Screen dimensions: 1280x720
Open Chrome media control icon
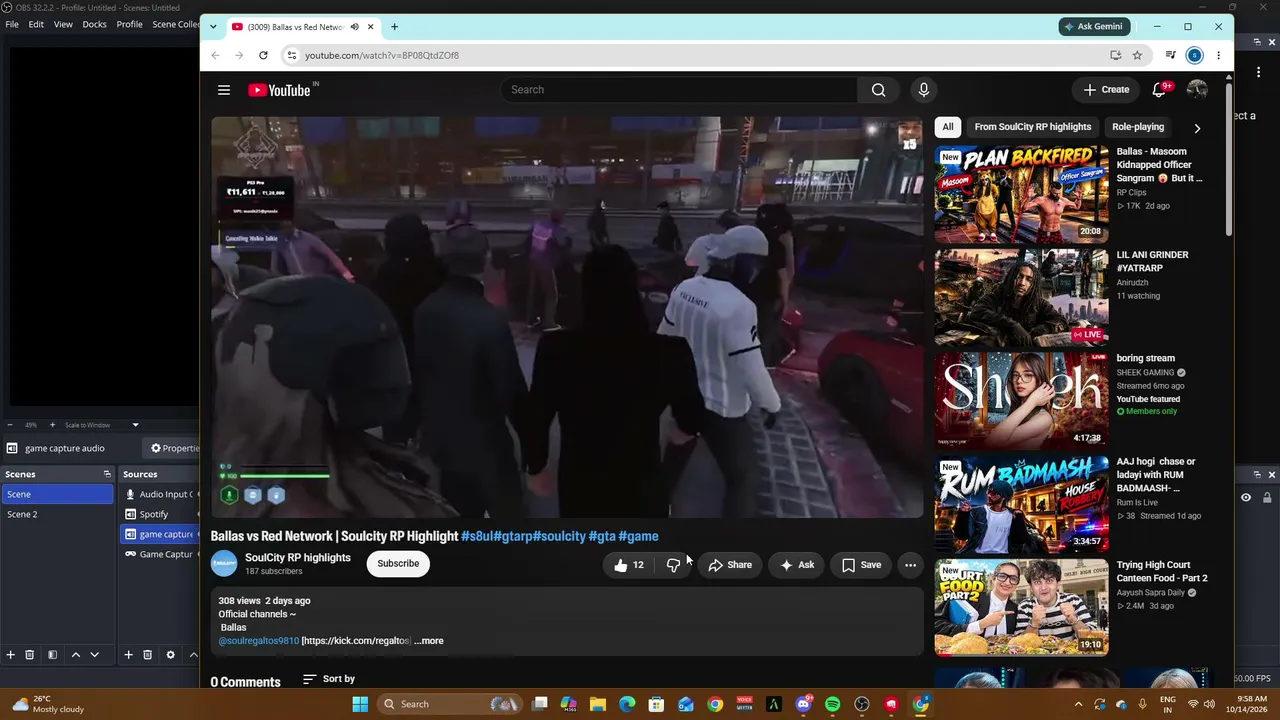coord(1170,55)
